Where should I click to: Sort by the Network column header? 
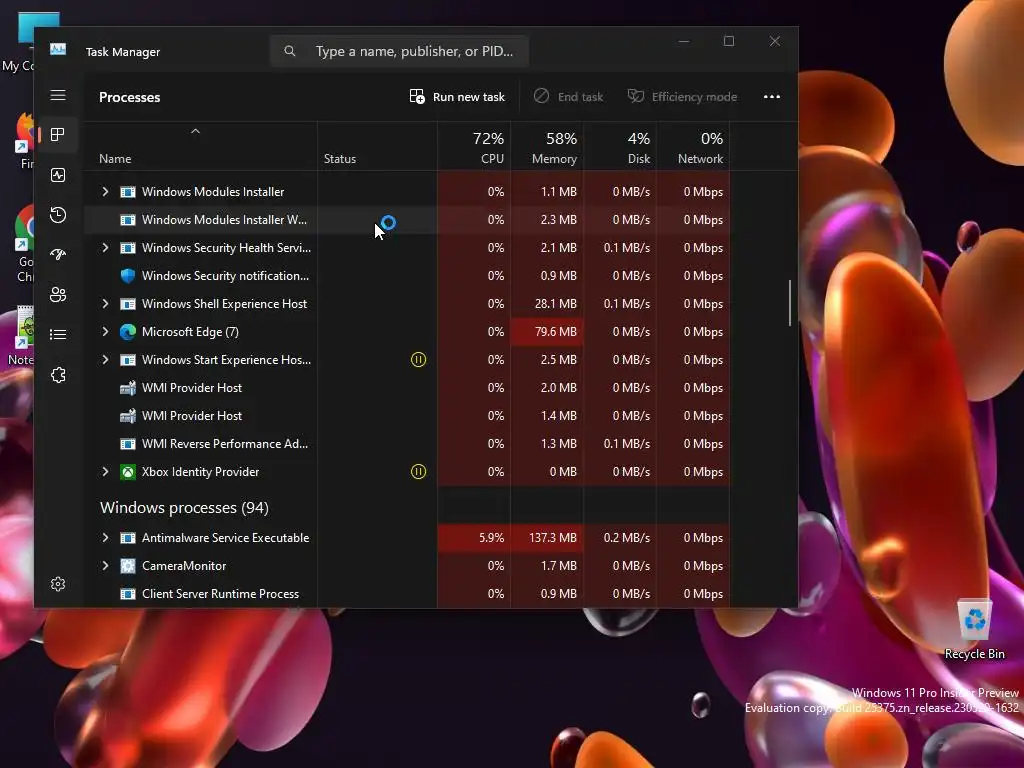click(x=694, y=148)
